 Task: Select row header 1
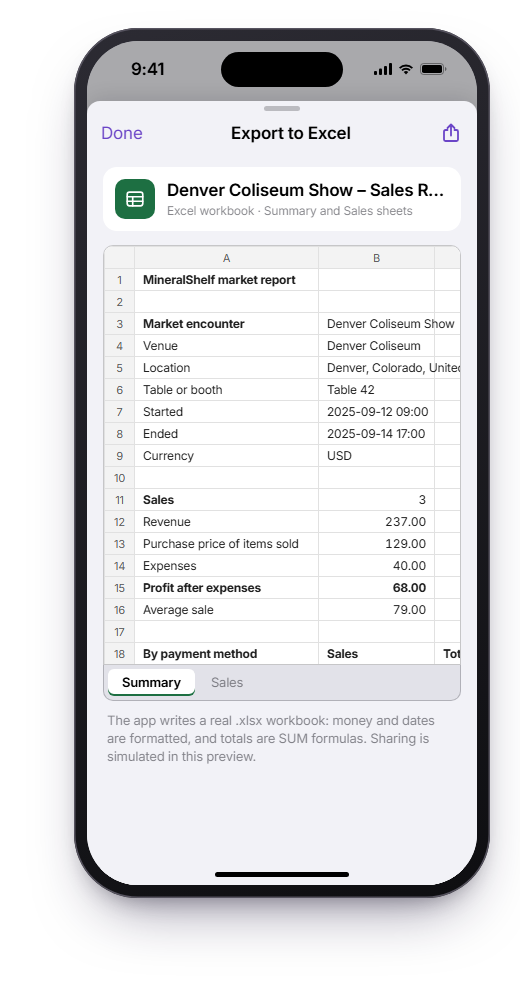click(119, 280)
